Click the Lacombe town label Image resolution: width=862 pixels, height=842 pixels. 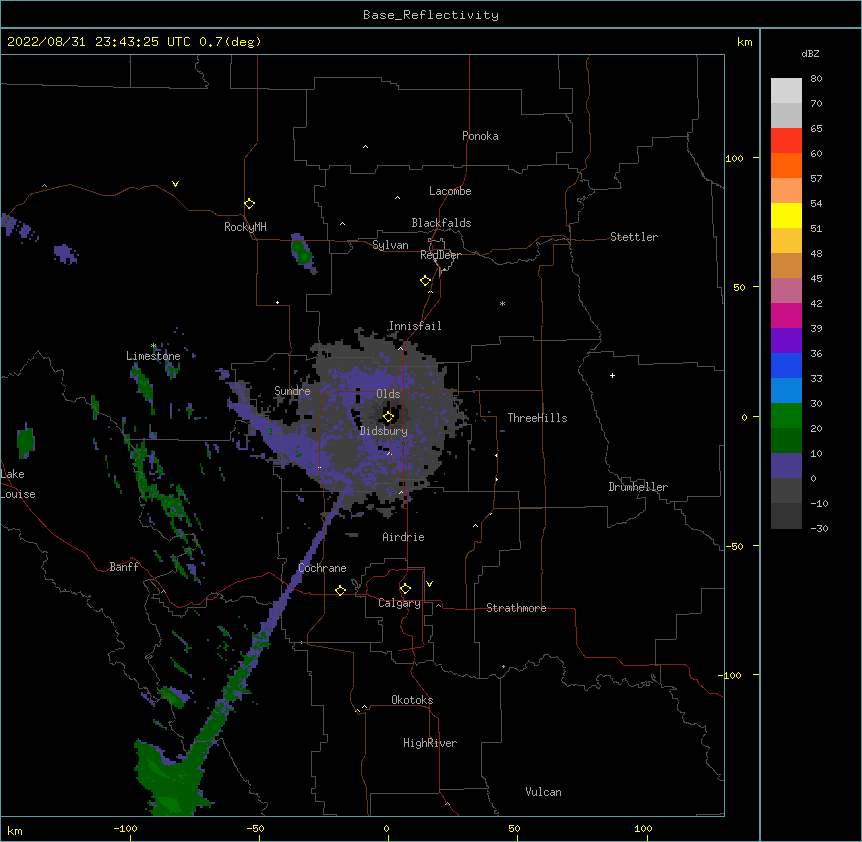[x=450, y=191]
